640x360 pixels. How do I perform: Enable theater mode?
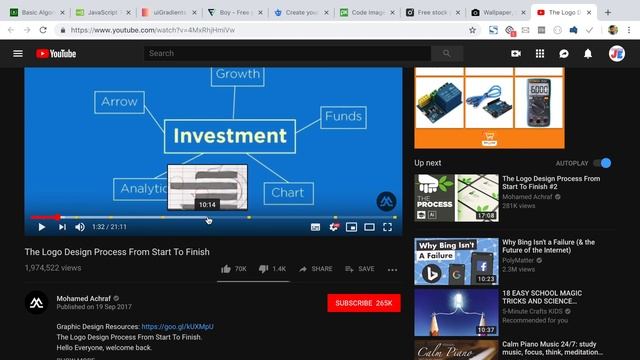pyautogui.click(x=369, y=227)
